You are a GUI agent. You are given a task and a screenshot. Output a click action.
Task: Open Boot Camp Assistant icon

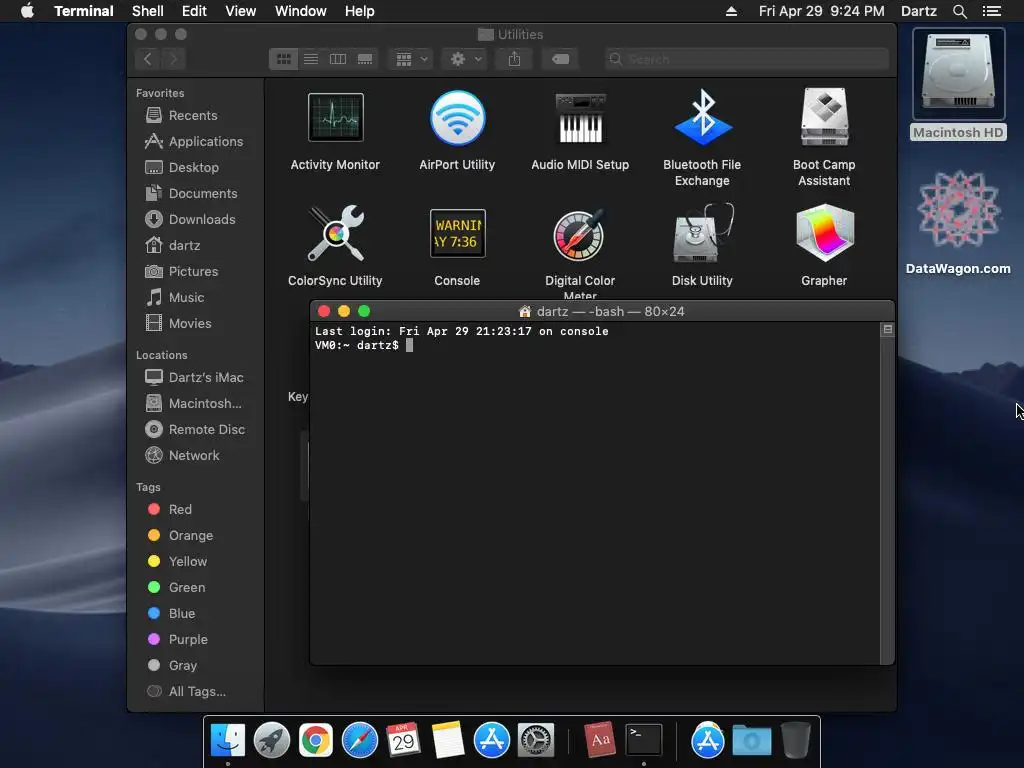click(824, 117)
